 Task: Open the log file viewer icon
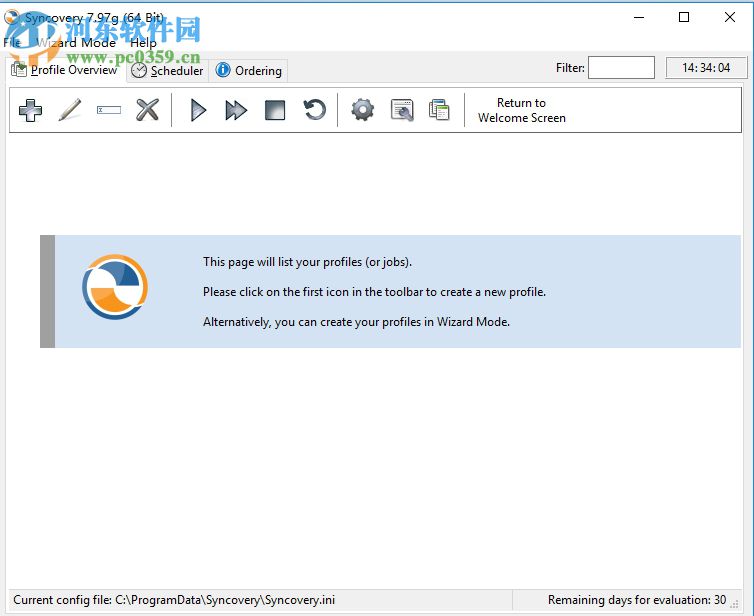point(402,110)
